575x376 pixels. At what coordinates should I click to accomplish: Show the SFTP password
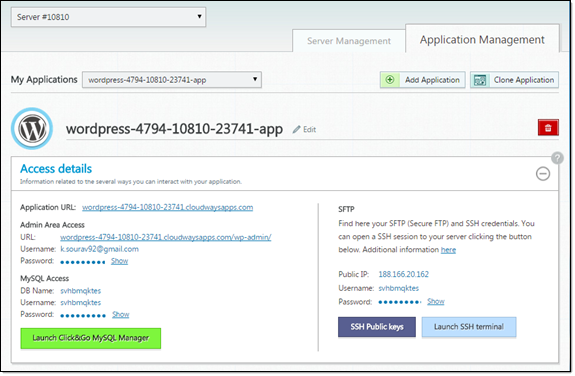pos(436,302)
